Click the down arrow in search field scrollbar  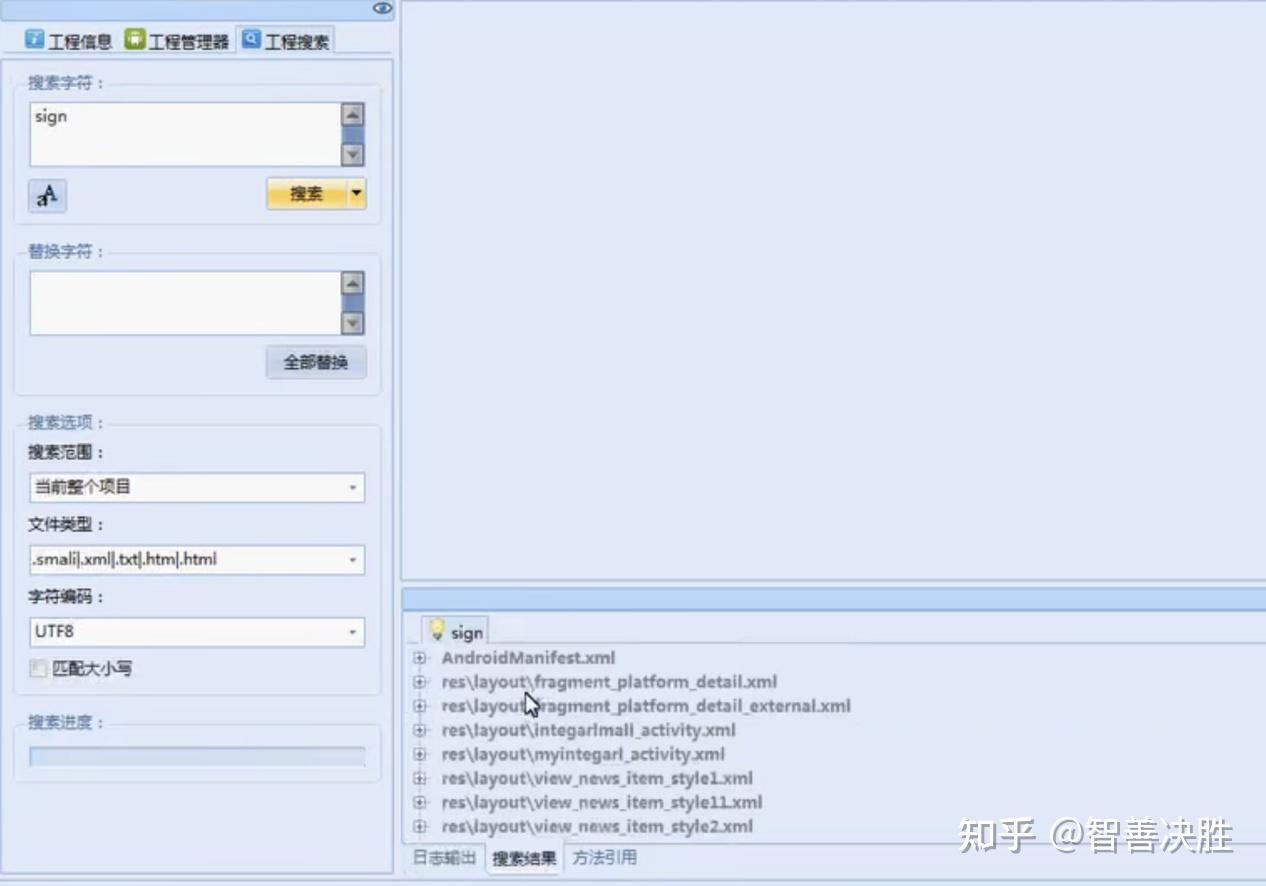point(353,155)
